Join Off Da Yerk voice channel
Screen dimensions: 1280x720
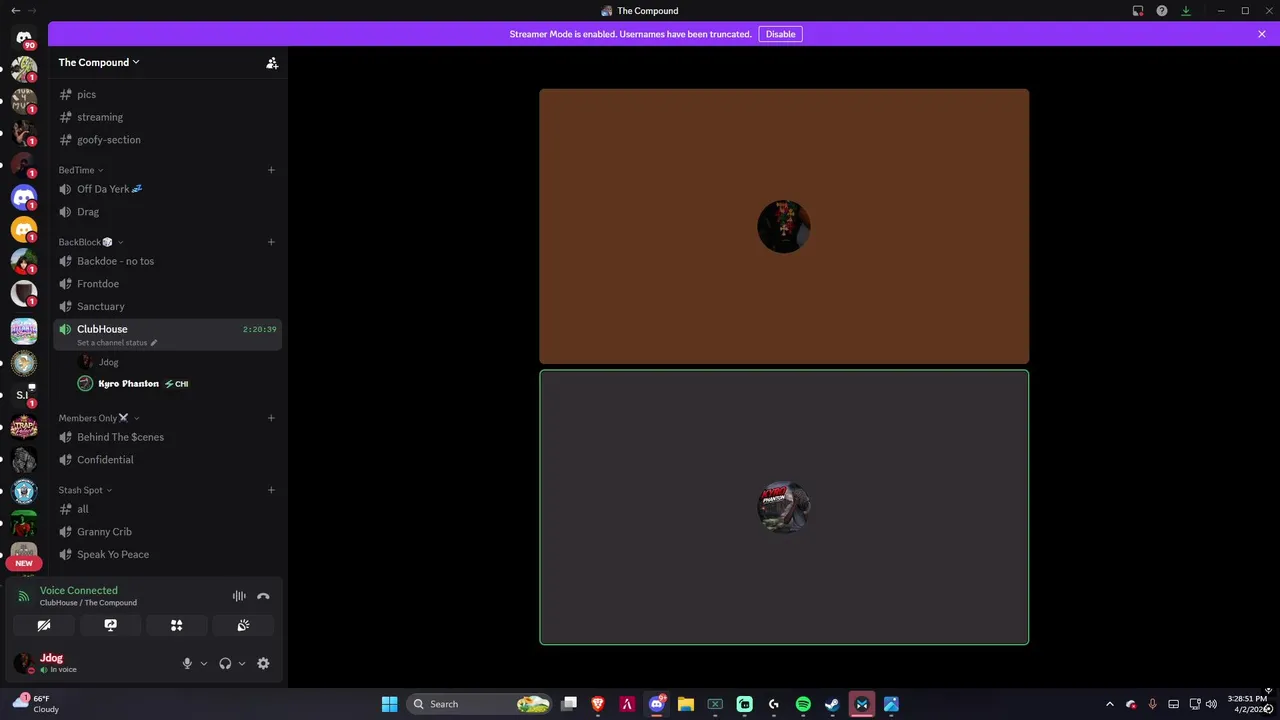click(167, 189)
